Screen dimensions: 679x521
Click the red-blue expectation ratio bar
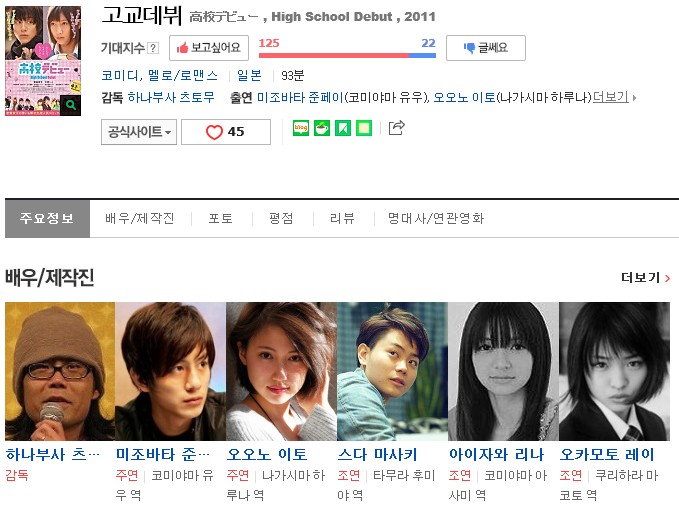(x=347, y=55)
